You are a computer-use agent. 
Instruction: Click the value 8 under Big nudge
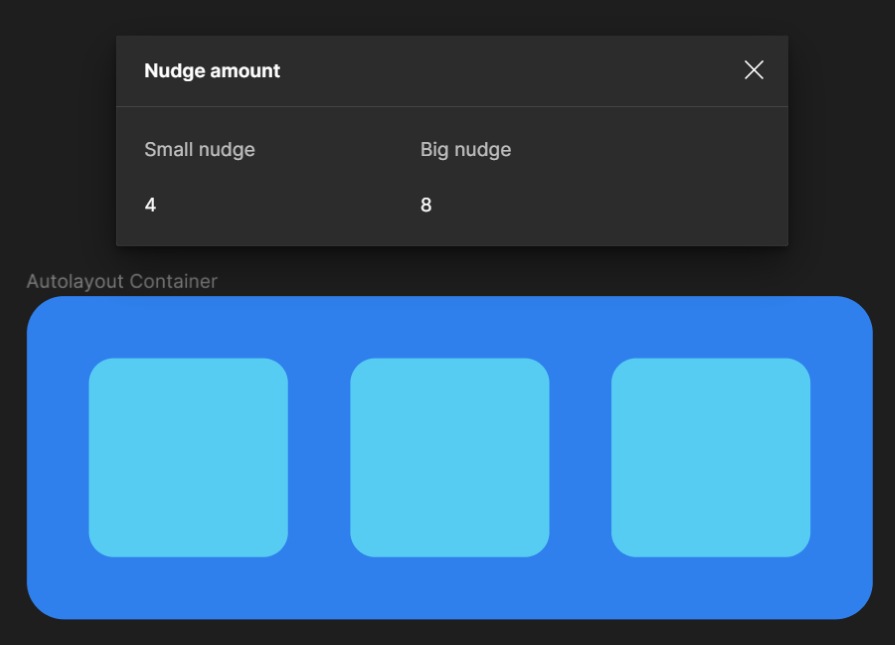(426, 205)
